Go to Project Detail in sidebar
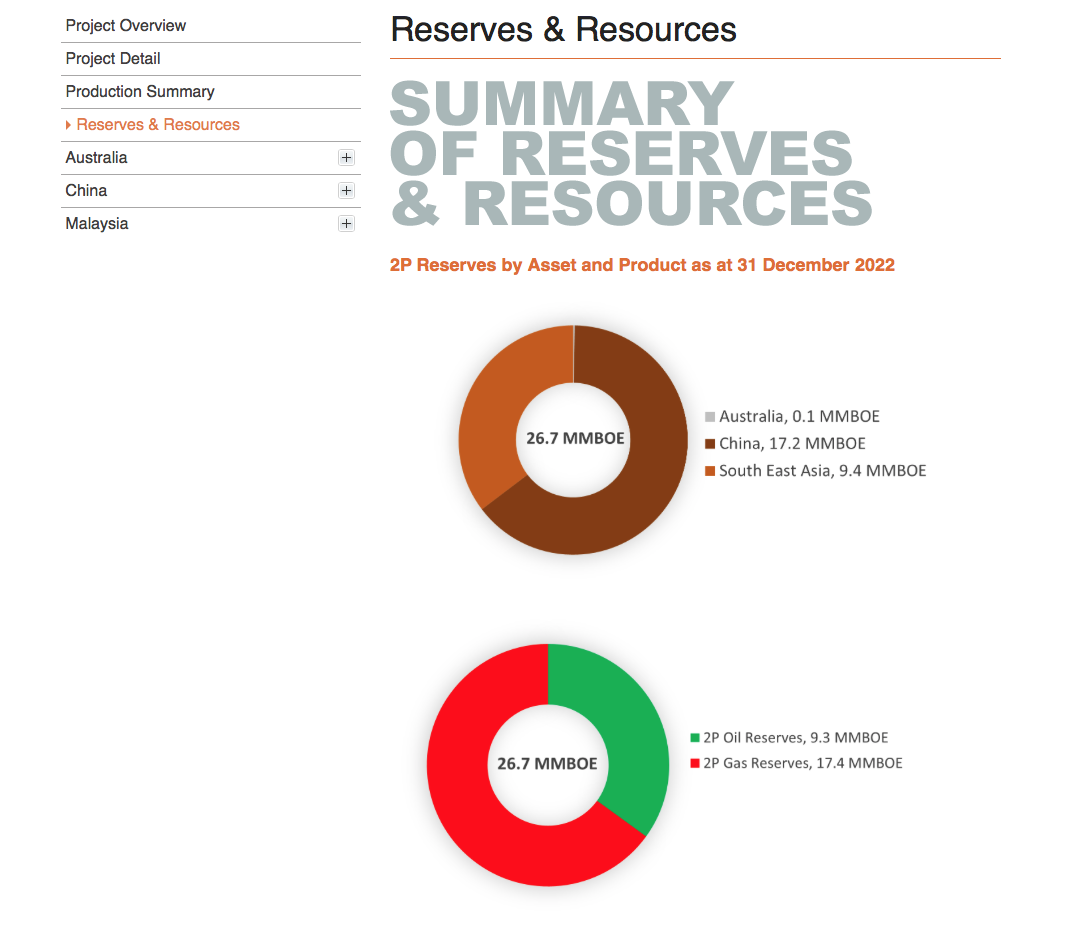1084x941 pixels. (x=113, y=59)
